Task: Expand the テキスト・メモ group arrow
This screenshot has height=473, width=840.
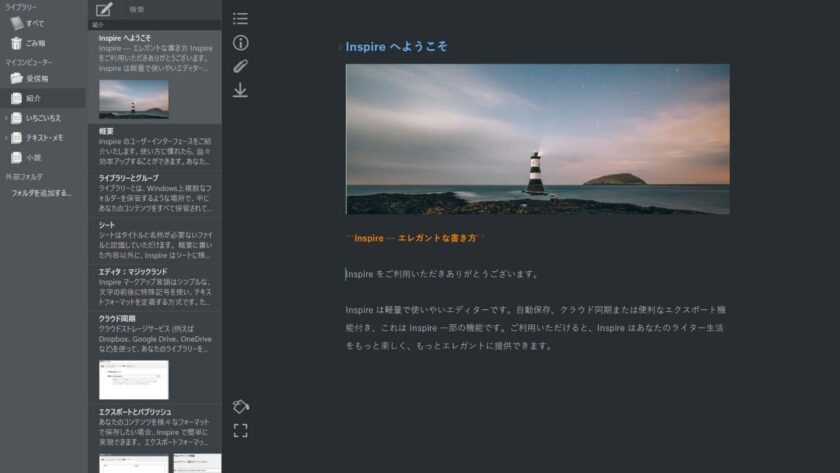Action: (x=6, y=138)
